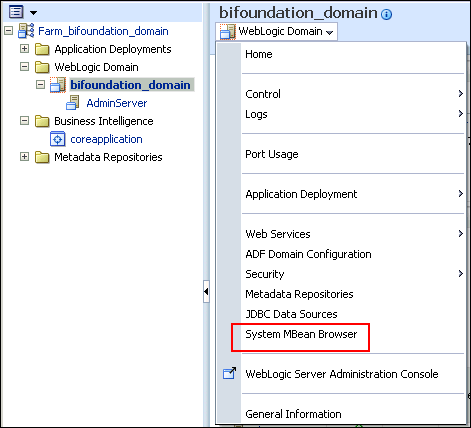Click the WebLogic Domain menu button icon
Screen dimensions: 471x428
pos(228,32)
